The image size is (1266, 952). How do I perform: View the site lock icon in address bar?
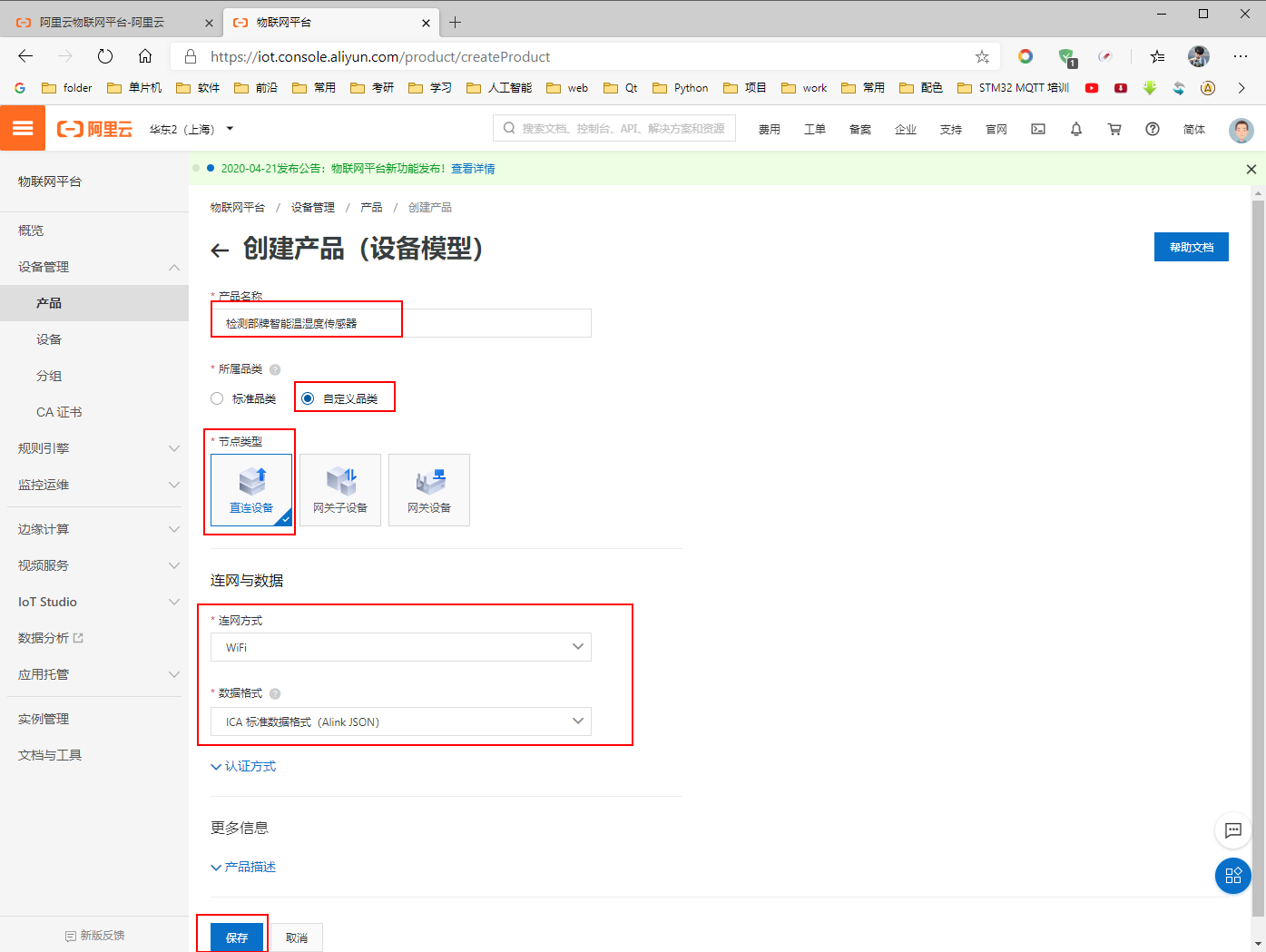tap(191, 56)
